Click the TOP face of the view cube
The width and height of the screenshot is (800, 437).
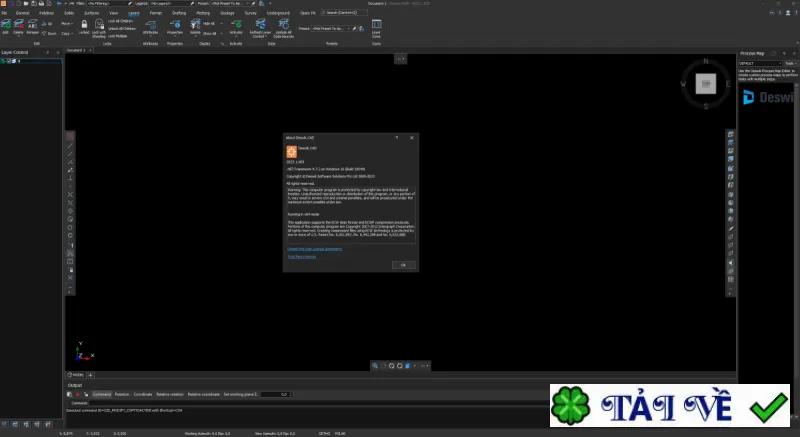coord(706,84)
